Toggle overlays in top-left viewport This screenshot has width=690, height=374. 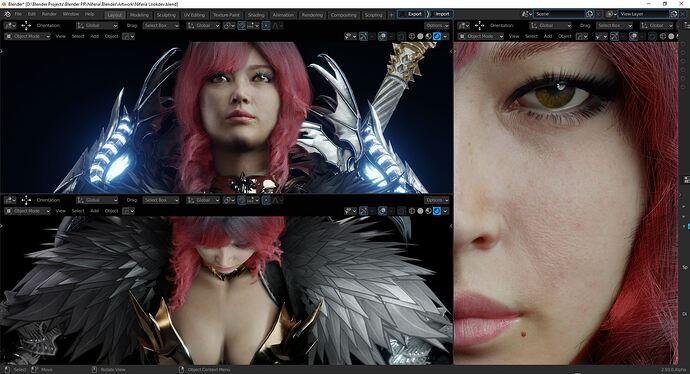(382, 36)
